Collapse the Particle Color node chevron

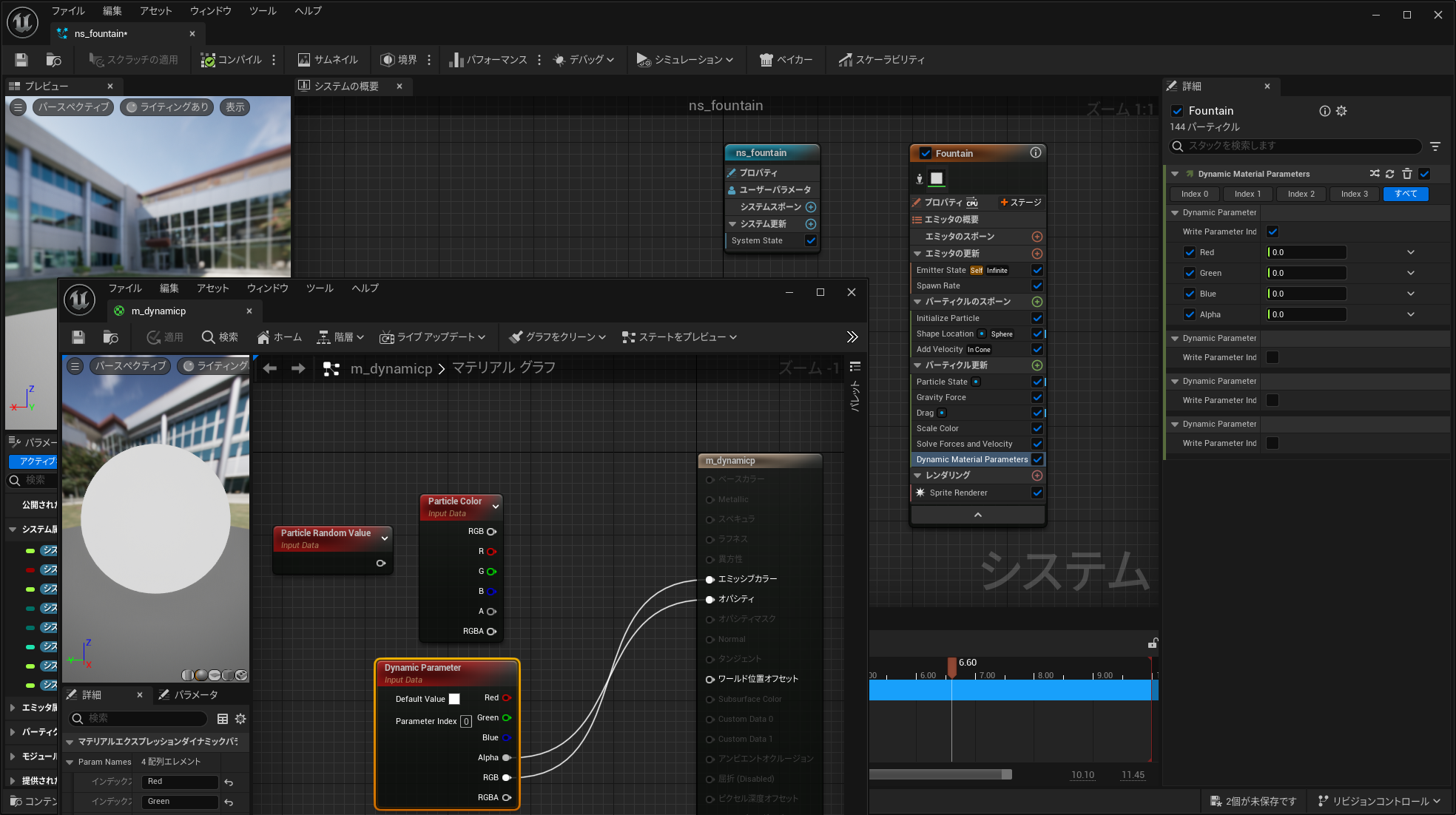click(496, 507)
